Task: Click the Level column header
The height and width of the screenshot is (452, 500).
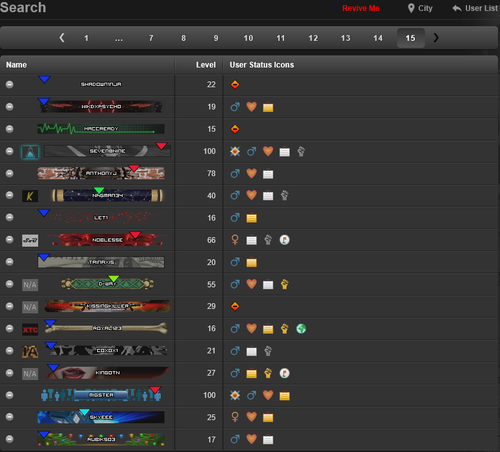Action: [x=206, y=65]
